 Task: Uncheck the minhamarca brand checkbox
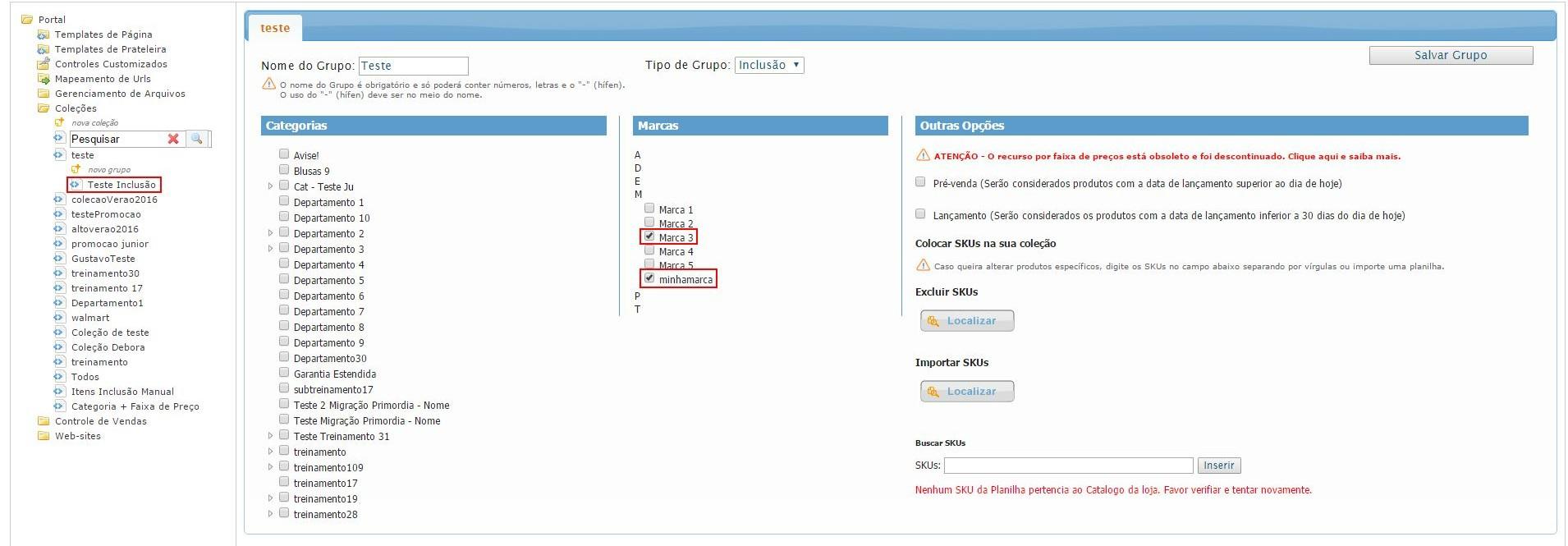649,278
